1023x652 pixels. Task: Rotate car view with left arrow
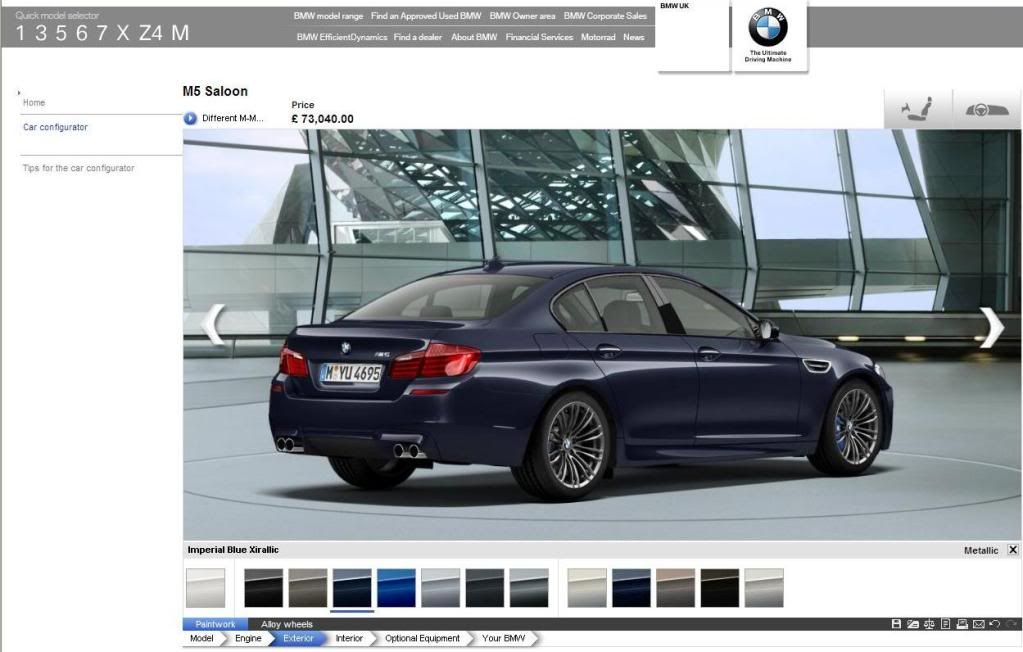click(x=213, y=324)
